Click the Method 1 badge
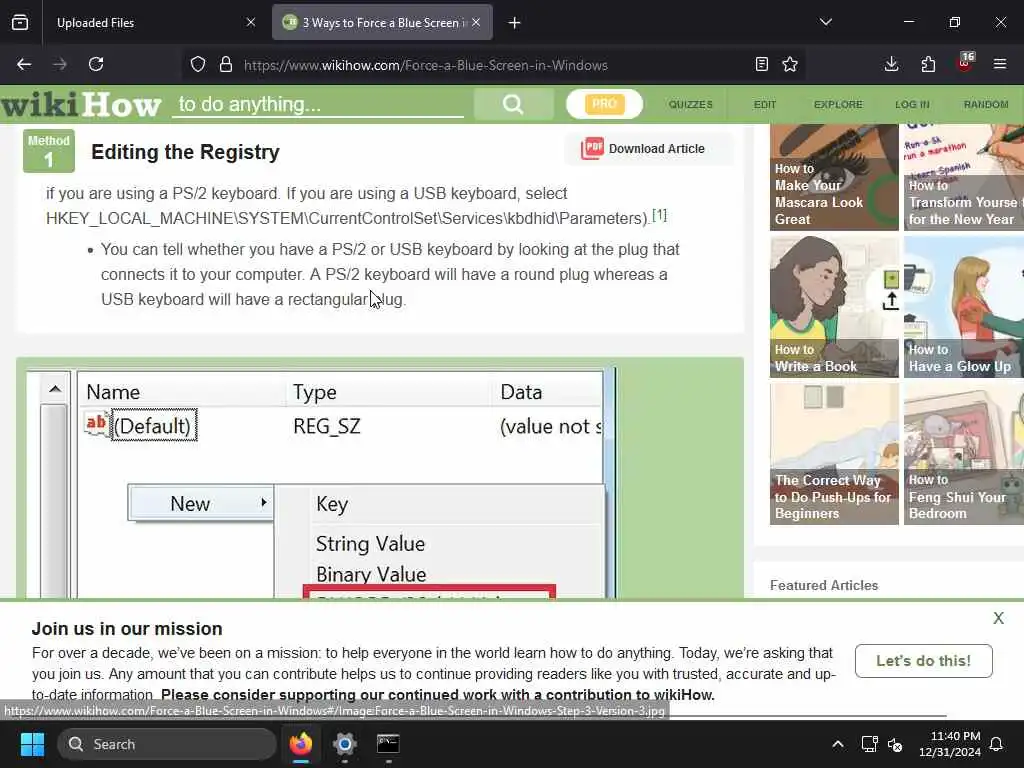 (49, 152)
